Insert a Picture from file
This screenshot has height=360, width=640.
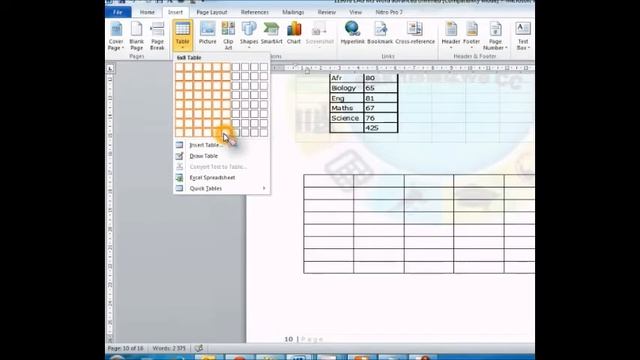(207, 33)
